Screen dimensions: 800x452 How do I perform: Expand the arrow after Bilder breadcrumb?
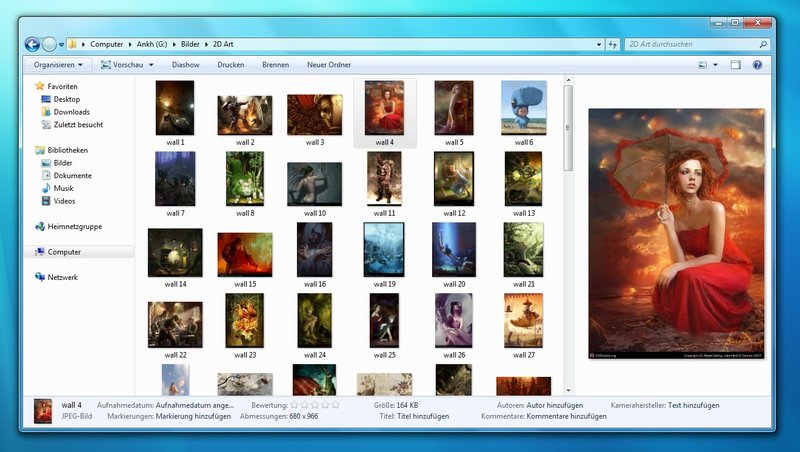(x=207, y=44)
